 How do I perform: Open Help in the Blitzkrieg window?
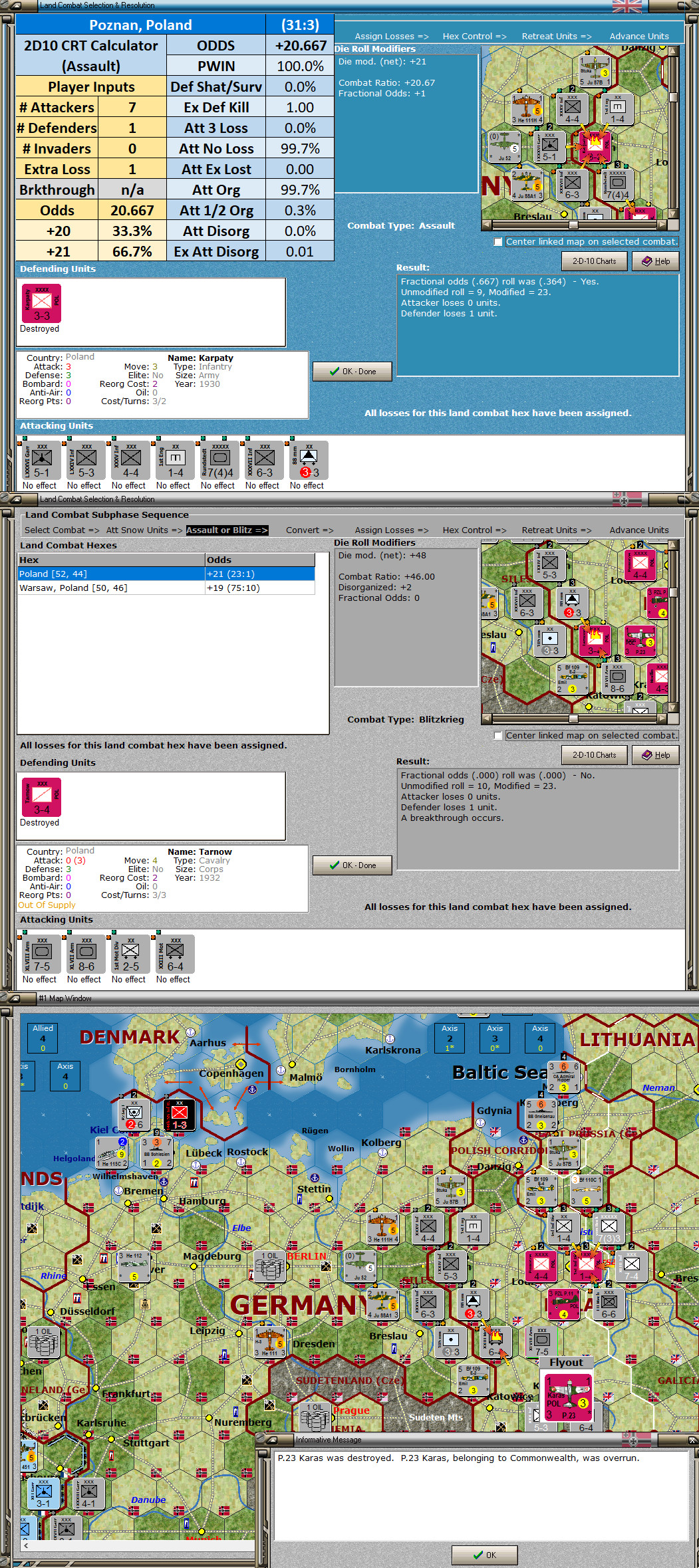pos(655,755)
